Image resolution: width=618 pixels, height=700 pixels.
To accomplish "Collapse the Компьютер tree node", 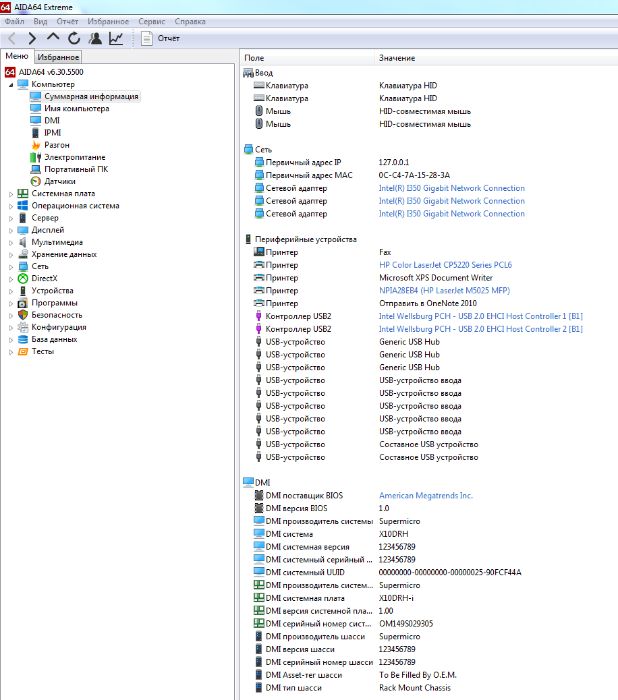I will [x=11, y=84].
